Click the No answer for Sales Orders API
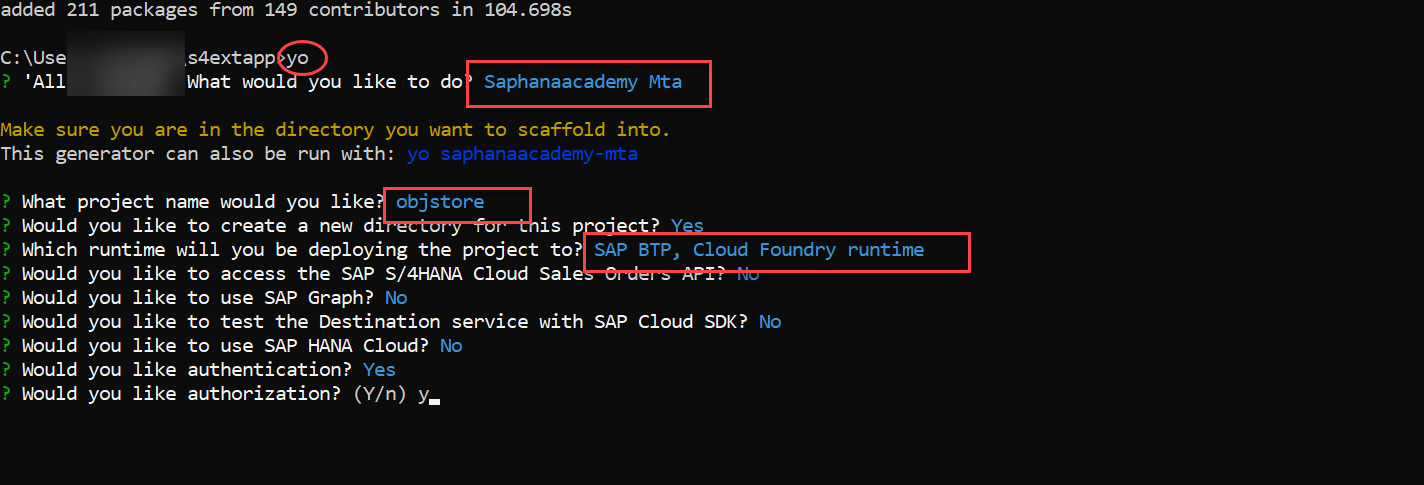Screen dimensions: 1424x485 pos(748,274)
